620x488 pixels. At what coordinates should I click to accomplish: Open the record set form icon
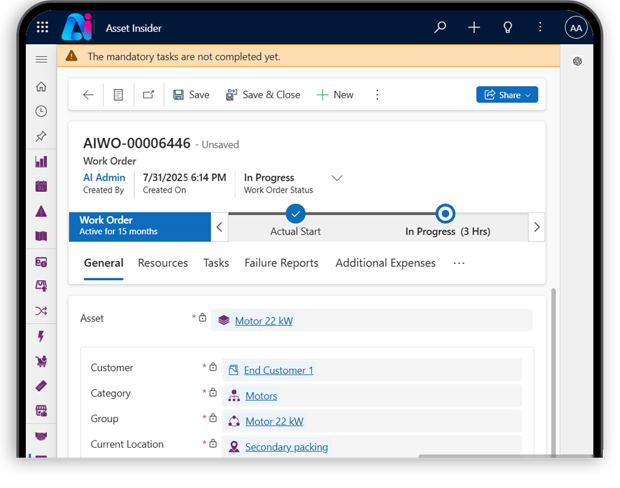118,95
